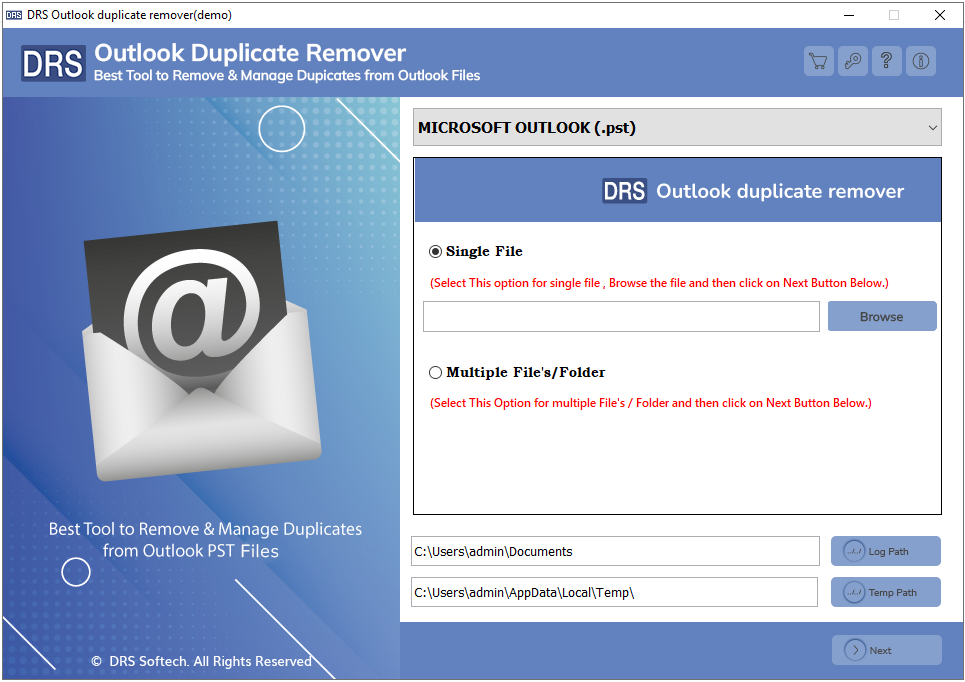Screen dimensions: 965x682
Task: Click the envelope with @ symbol image
Action: click(202, 351)
